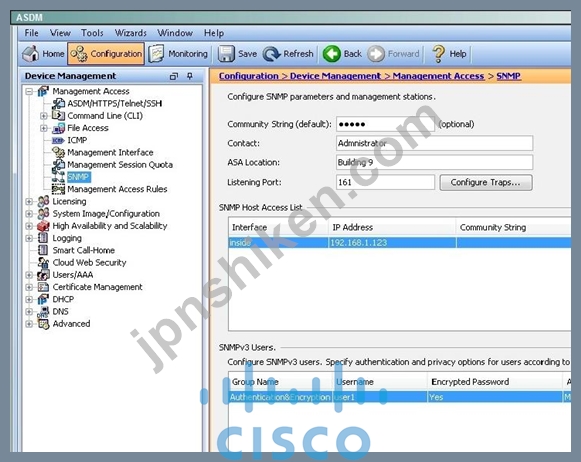Open the Tools menu
Viewport: 581px width, 462px height.
coord(92,33)
